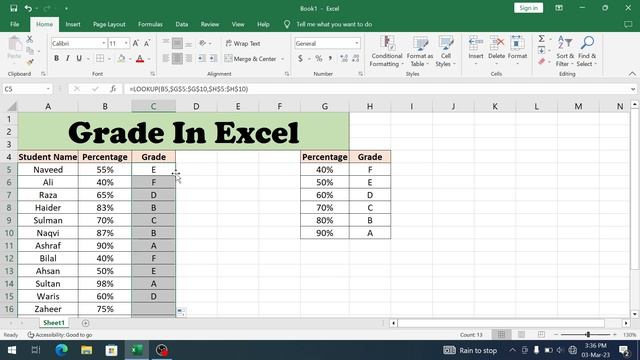Click the Sign in button
The image size is (640, 360).
point(528,8)
